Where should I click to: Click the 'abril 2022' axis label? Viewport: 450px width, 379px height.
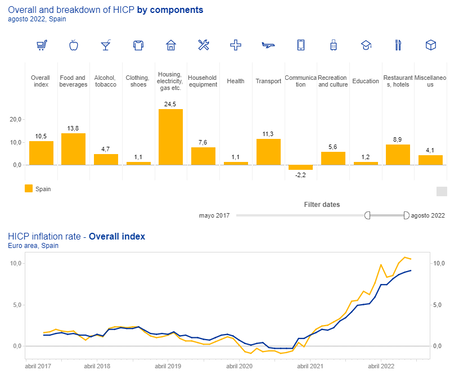coord(381,366)
